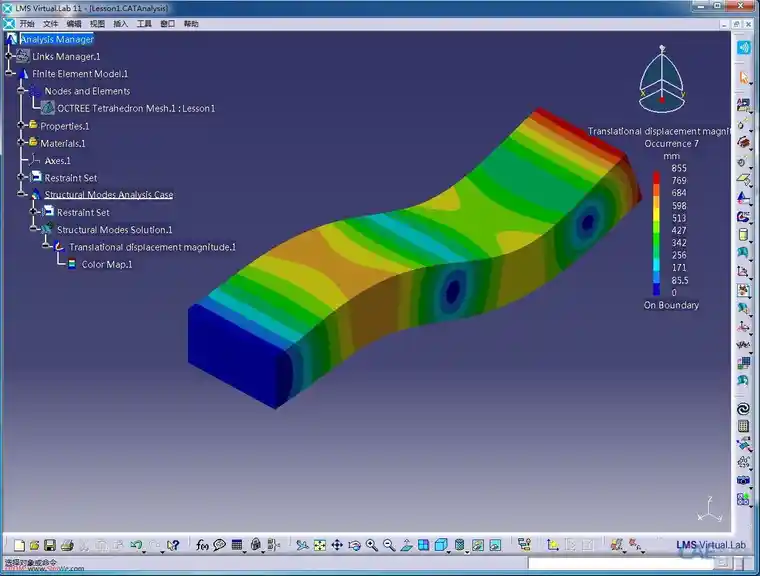
Task: Click the Open file folder icon
Action: 34,545
